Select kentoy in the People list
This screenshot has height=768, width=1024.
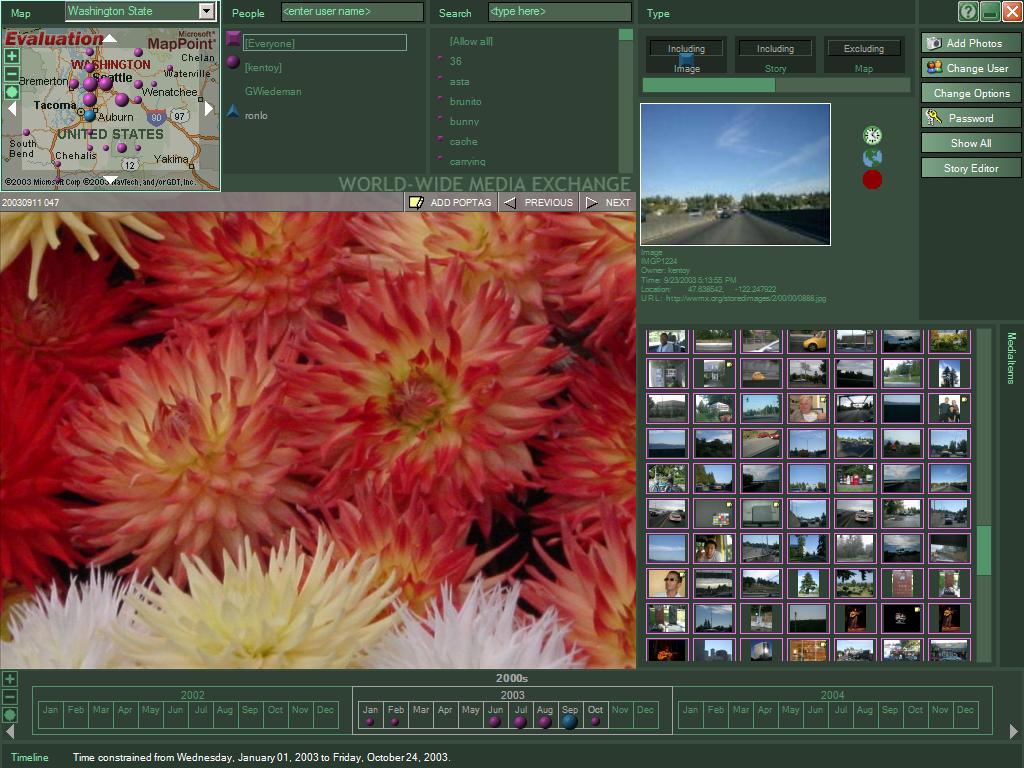point(263,67)
